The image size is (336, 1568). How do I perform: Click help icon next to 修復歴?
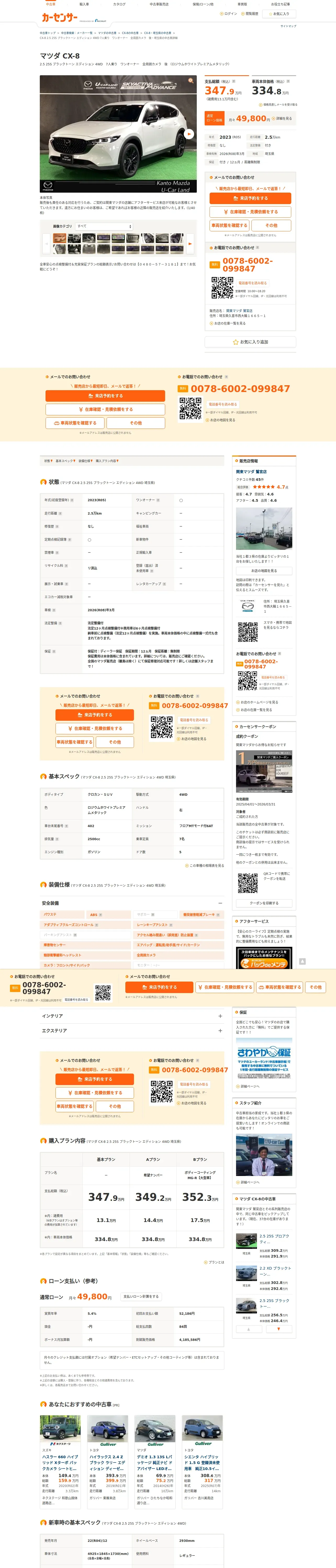tap(57, 527)
